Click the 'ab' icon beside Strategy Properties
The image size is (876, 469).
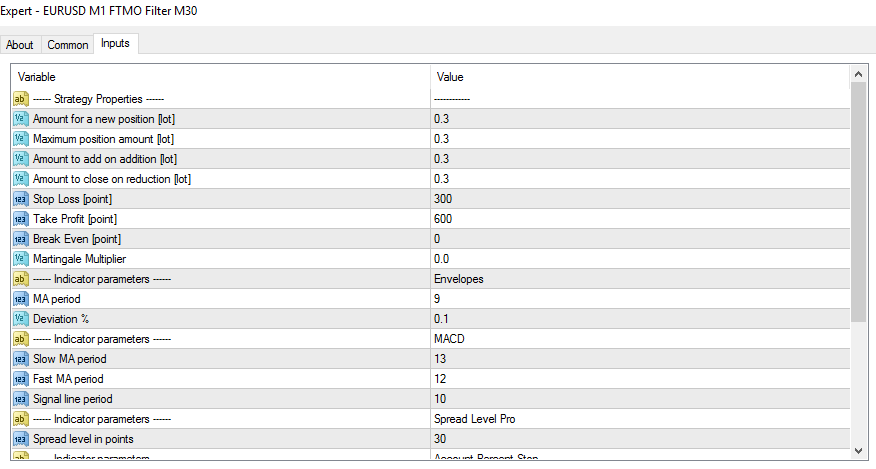[x=20, y=99]
